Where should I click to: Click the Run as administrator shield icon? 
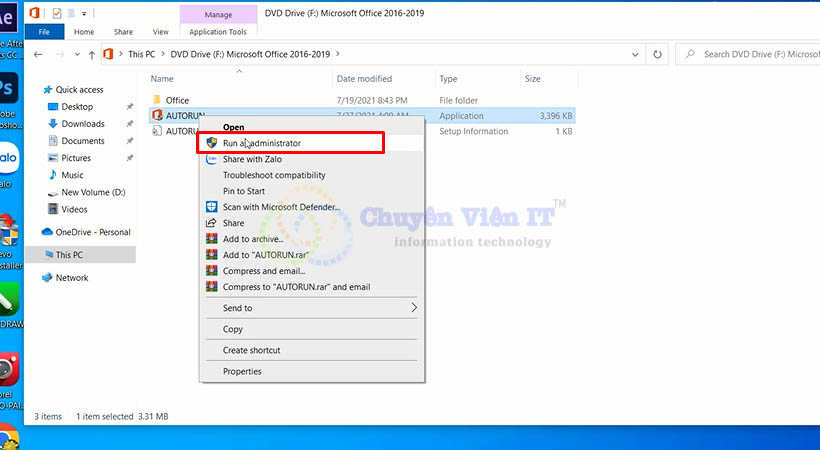[211, 143]
